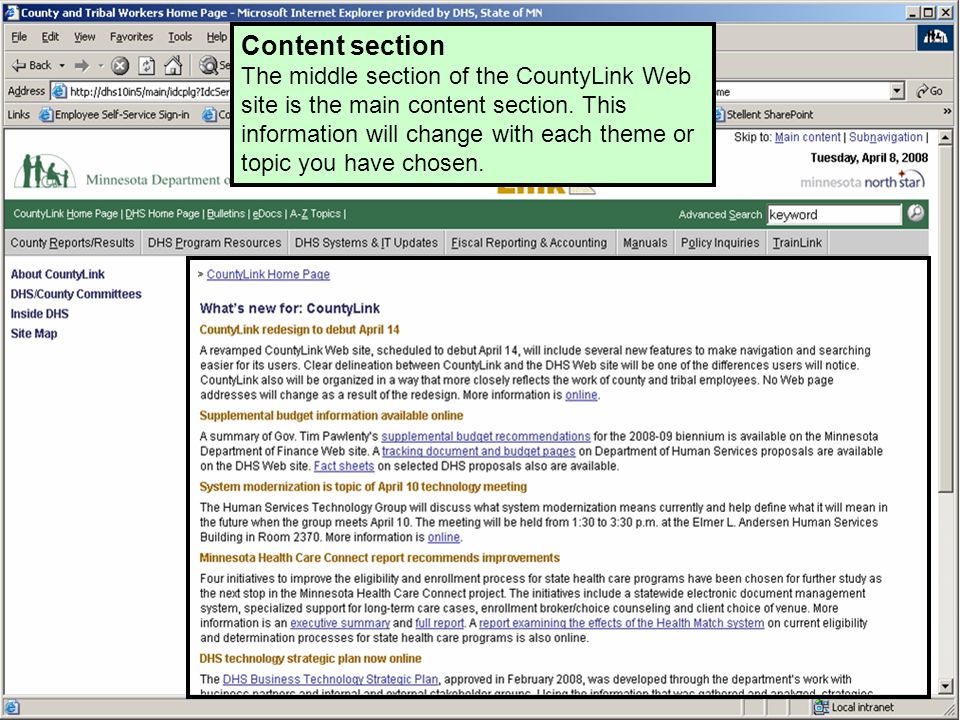Screen dimensions: 960x720
Task: Open the View menu
Action: [84, 37]
